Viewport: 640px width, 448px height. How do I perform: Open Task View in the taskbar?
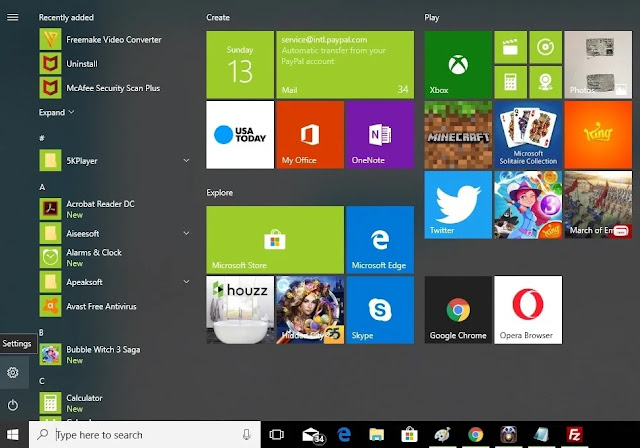[276, 435]
